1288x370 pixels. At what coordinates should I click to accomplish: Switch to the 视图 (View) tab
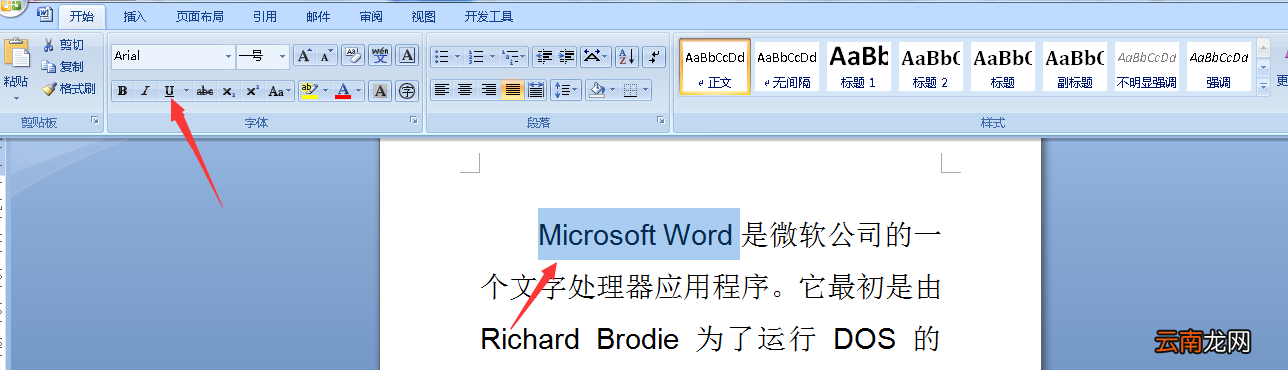[424, 17]
